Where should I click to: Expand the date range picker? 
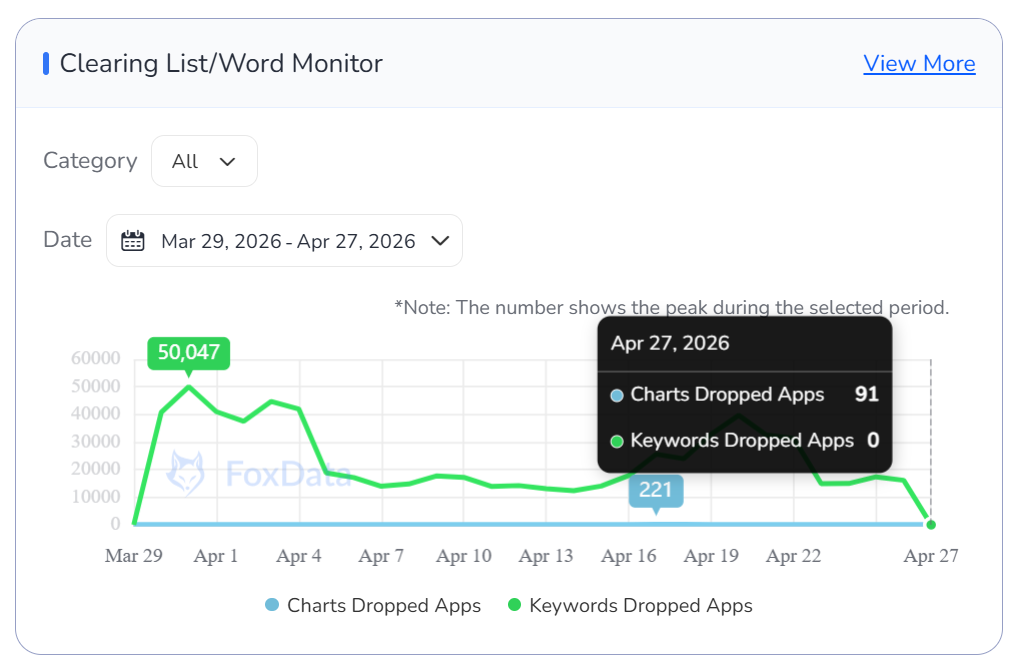tap(285, 241)
